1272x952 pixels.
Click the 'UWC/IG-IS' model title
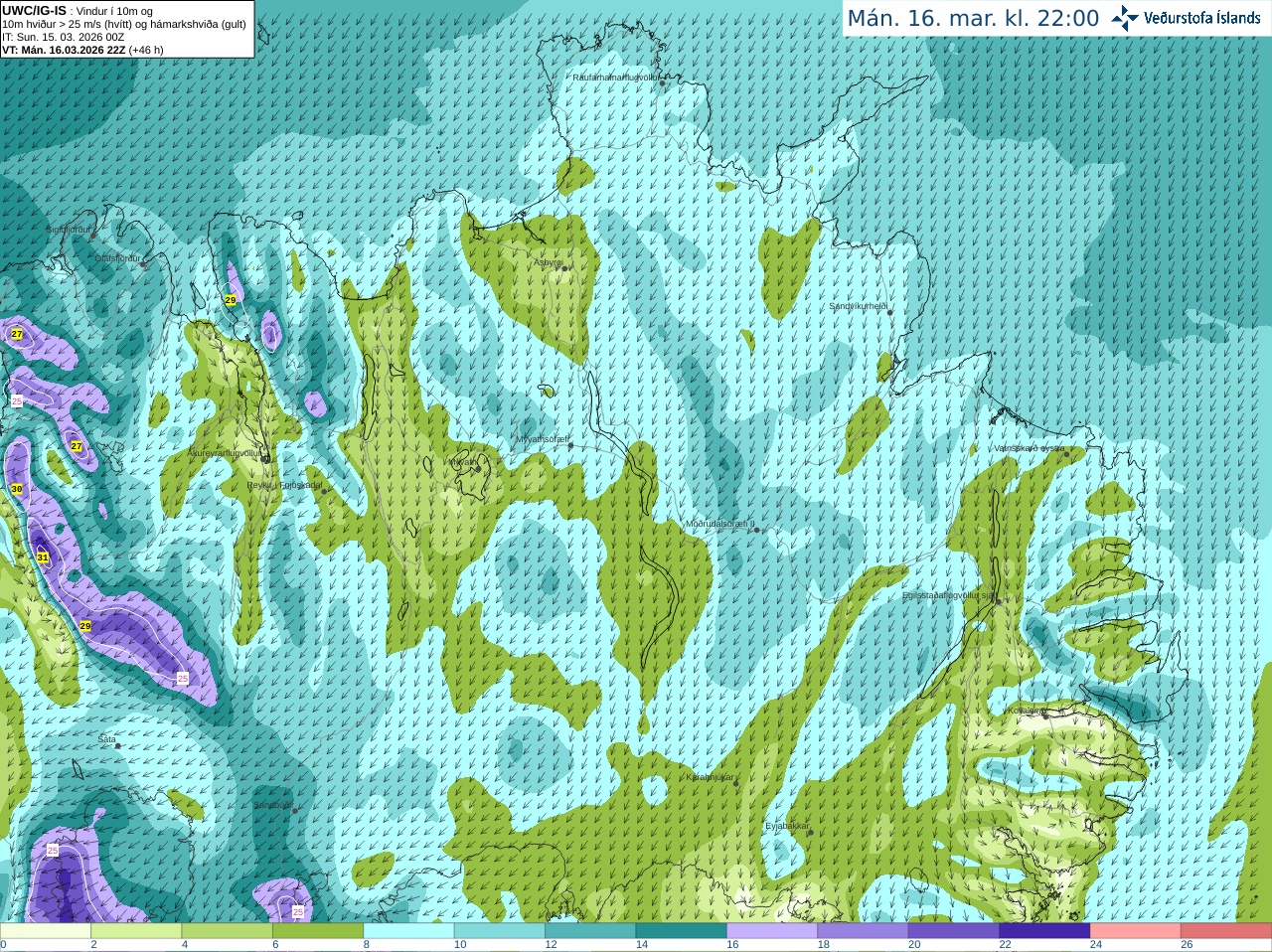(x=34, y=11)
